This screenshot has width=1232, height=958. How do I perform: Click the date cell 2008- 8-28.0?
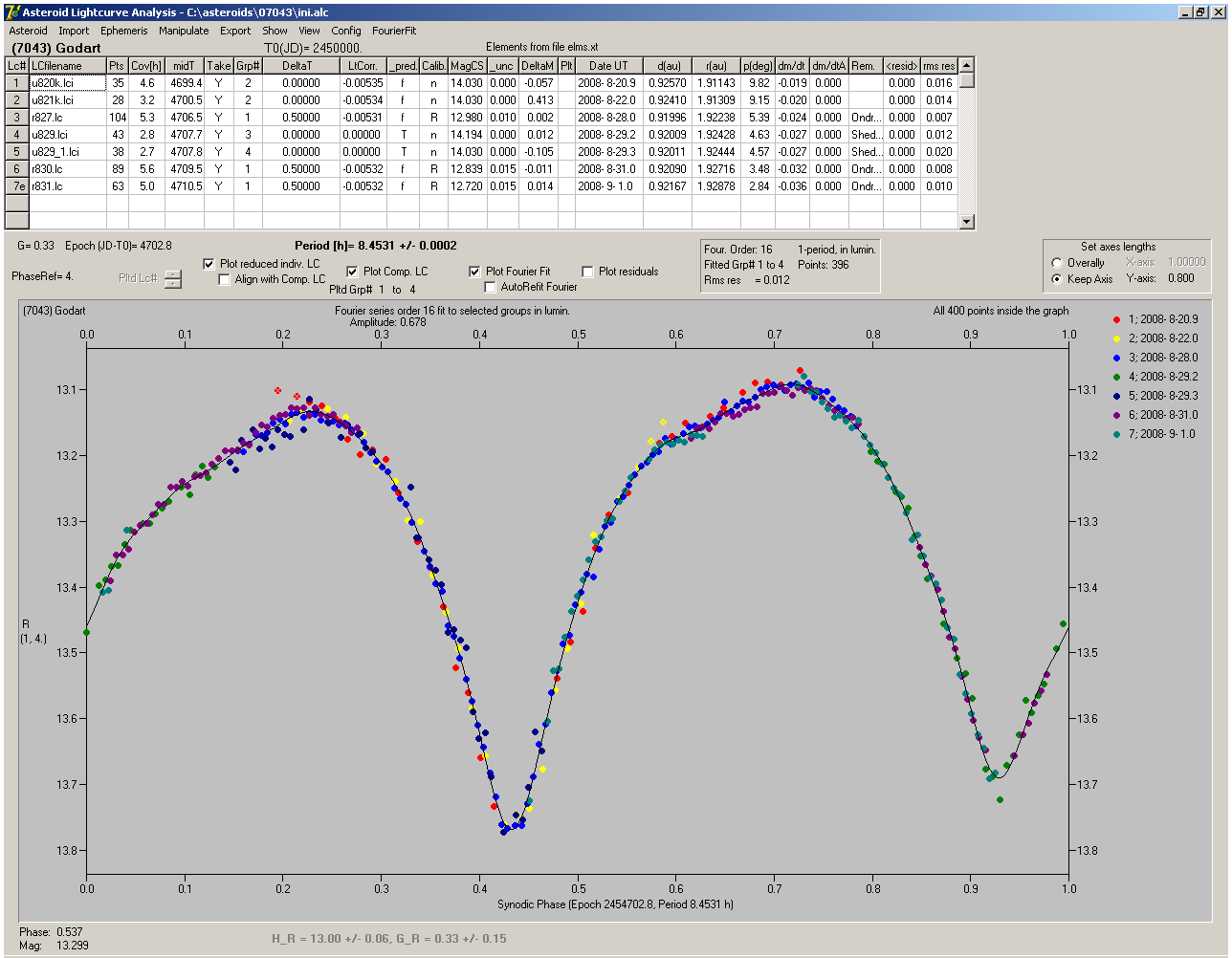click(608, 118)
